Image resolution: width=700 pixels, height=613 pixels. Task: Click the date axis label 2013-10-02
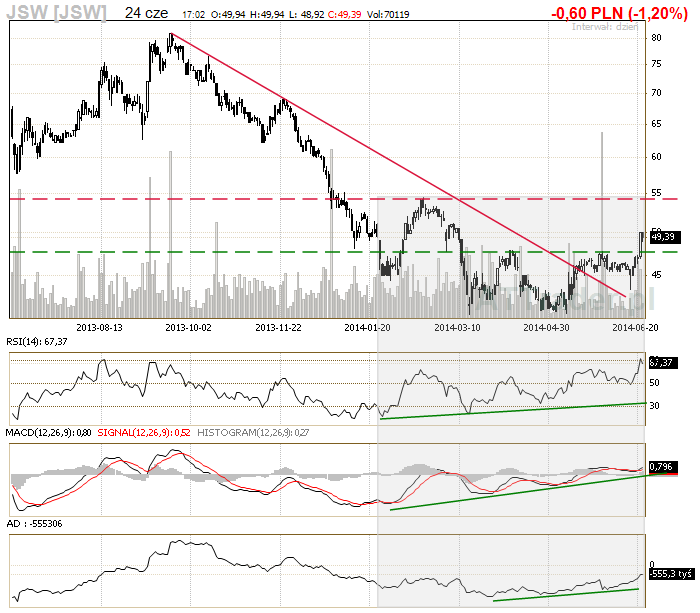coord(188,328)
